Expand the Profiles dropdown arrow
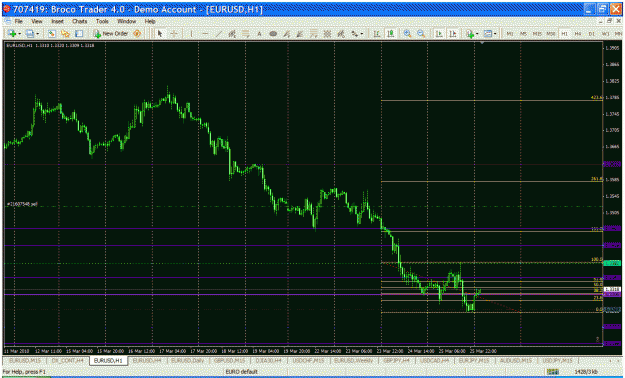Image resolution: width=625 pixels, height=378 pixels. coord(37,34)
